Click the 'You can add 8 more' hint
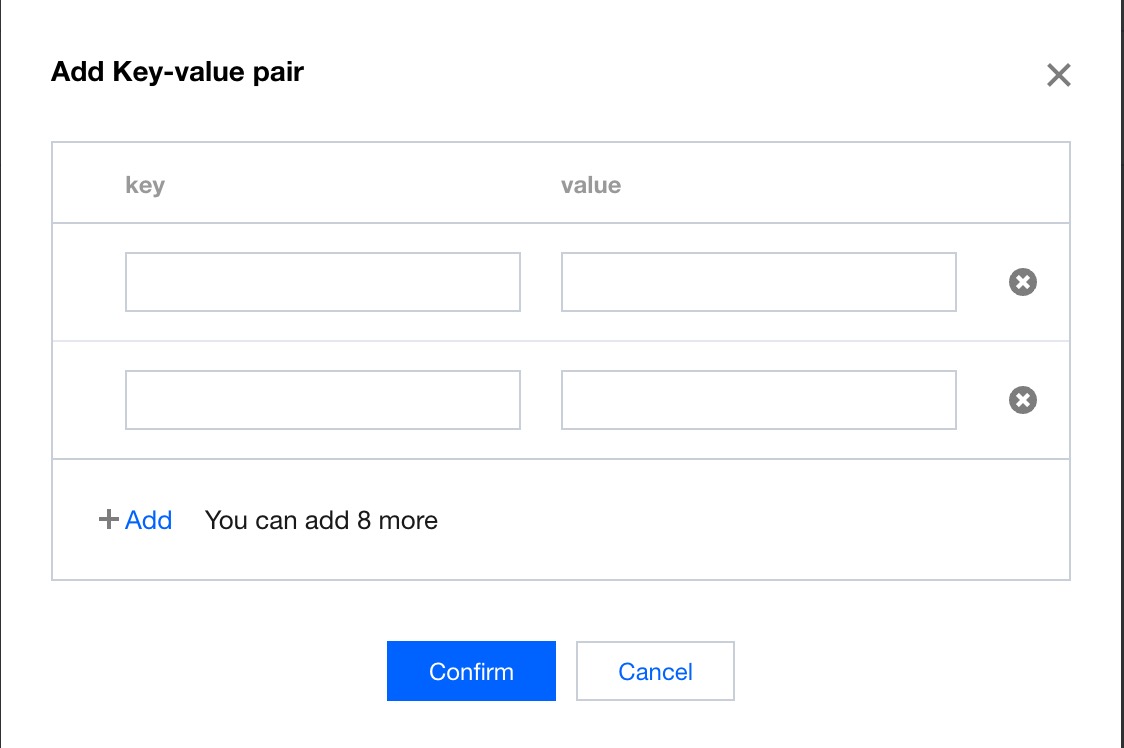Screen dimensions: 1124x748 (321, 520)
